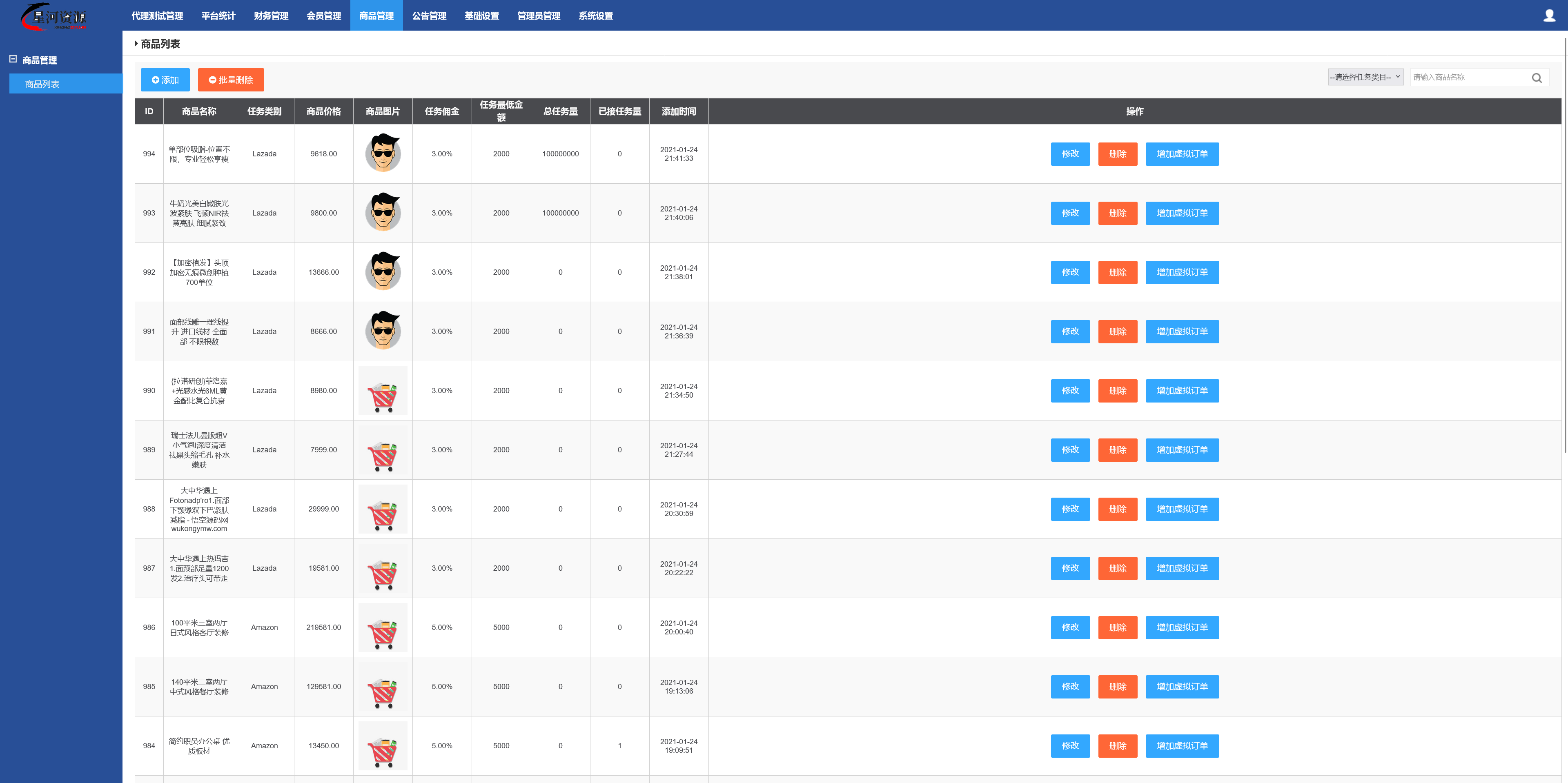Open the 基础设置 menu

(481, 15)
